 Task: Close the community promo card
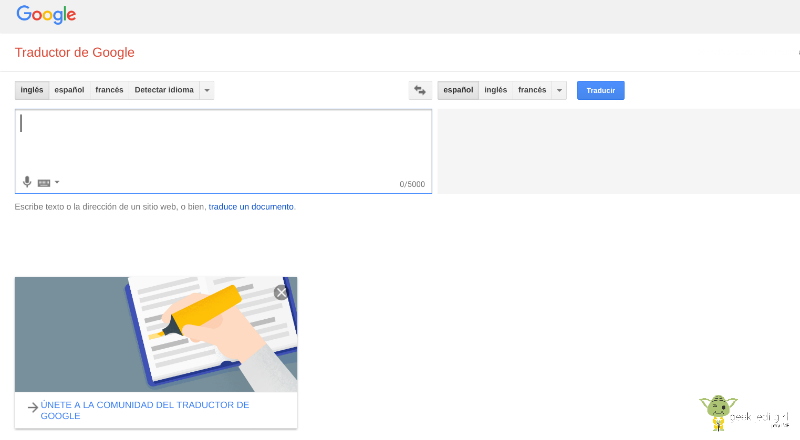click(x=281, y=292)
